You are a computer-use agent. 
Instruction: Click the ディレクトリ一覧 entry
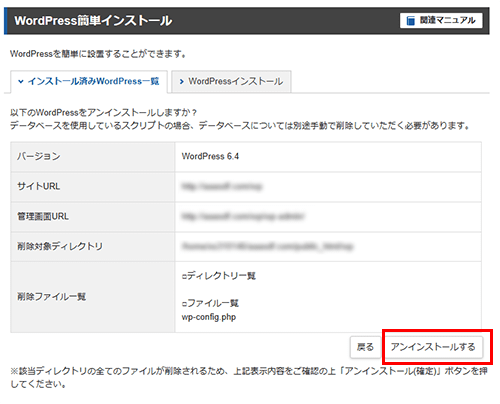pos(219,276)
